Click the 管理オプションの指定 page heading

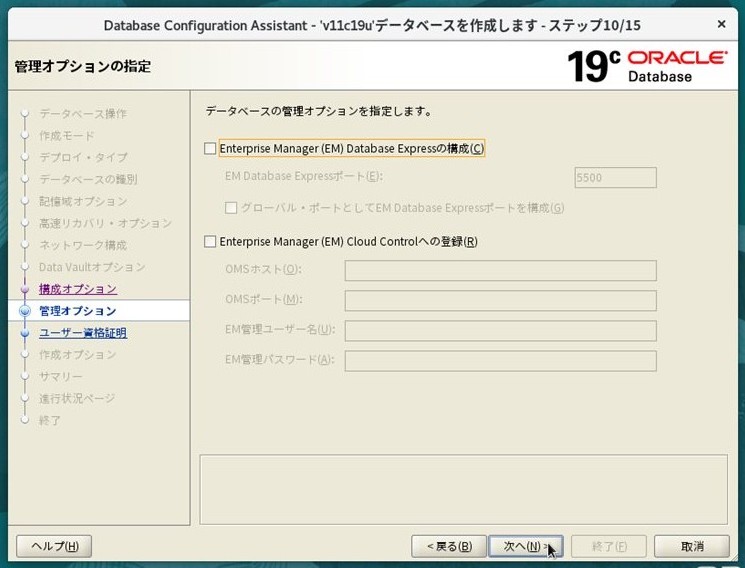point(83,66)
